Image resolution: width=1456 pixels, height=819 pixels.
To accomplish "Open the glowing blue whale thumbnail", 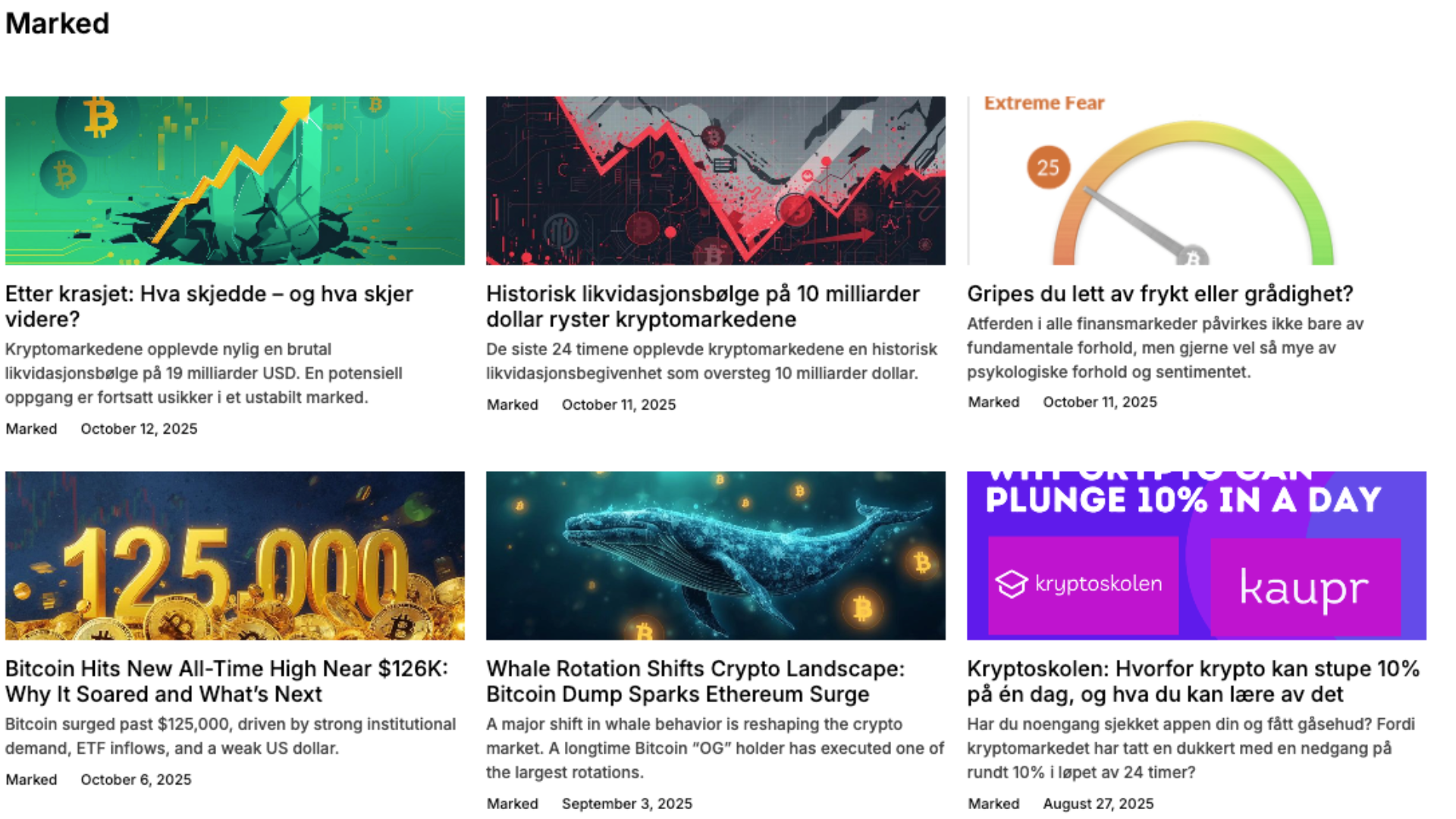I will tap(716, 556).
